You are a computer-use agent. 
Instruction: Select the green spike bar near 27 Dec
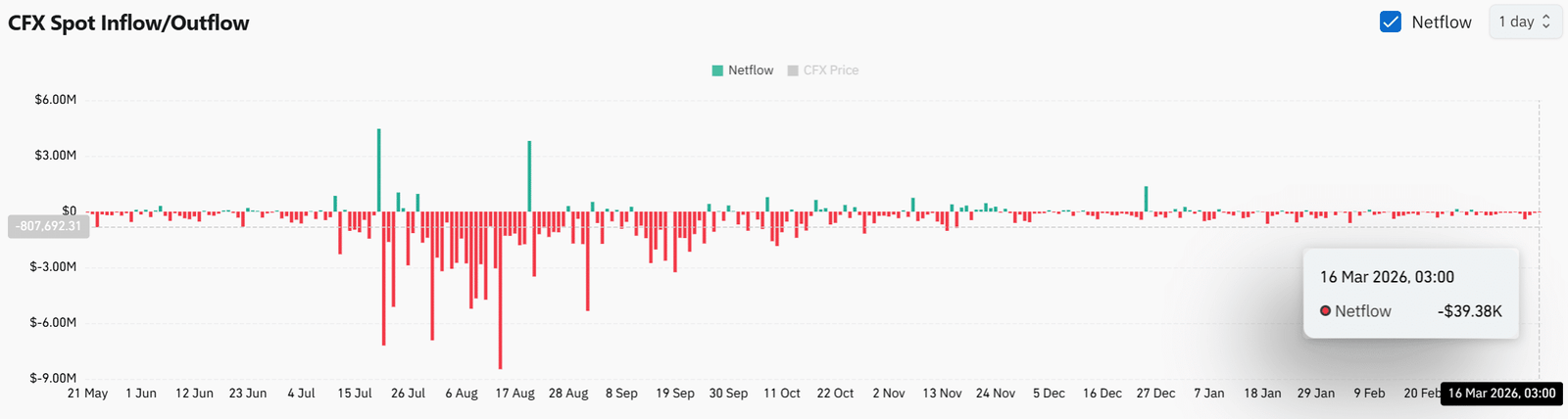1147,199
